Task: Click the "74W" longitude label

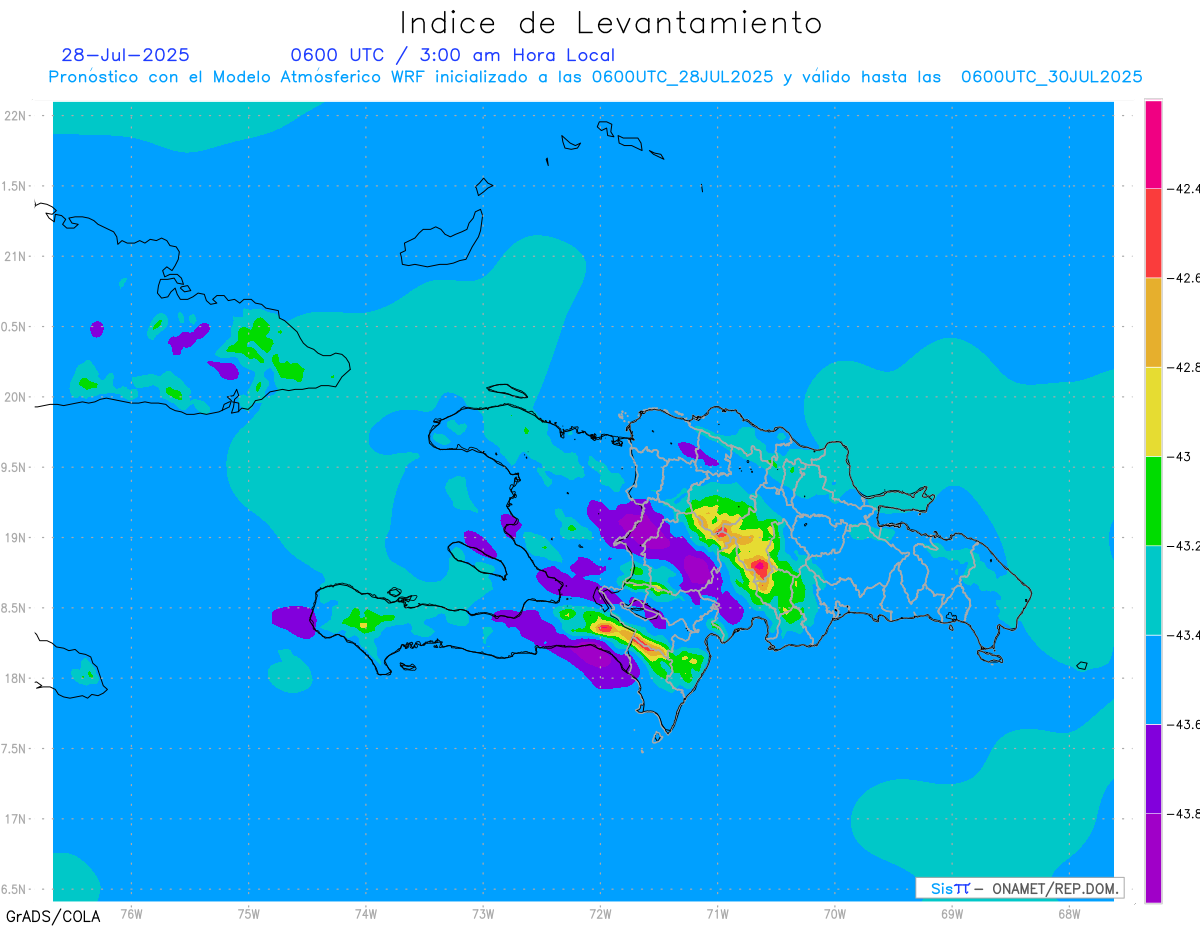Action: pyautogui.click(x=366, y=914)
